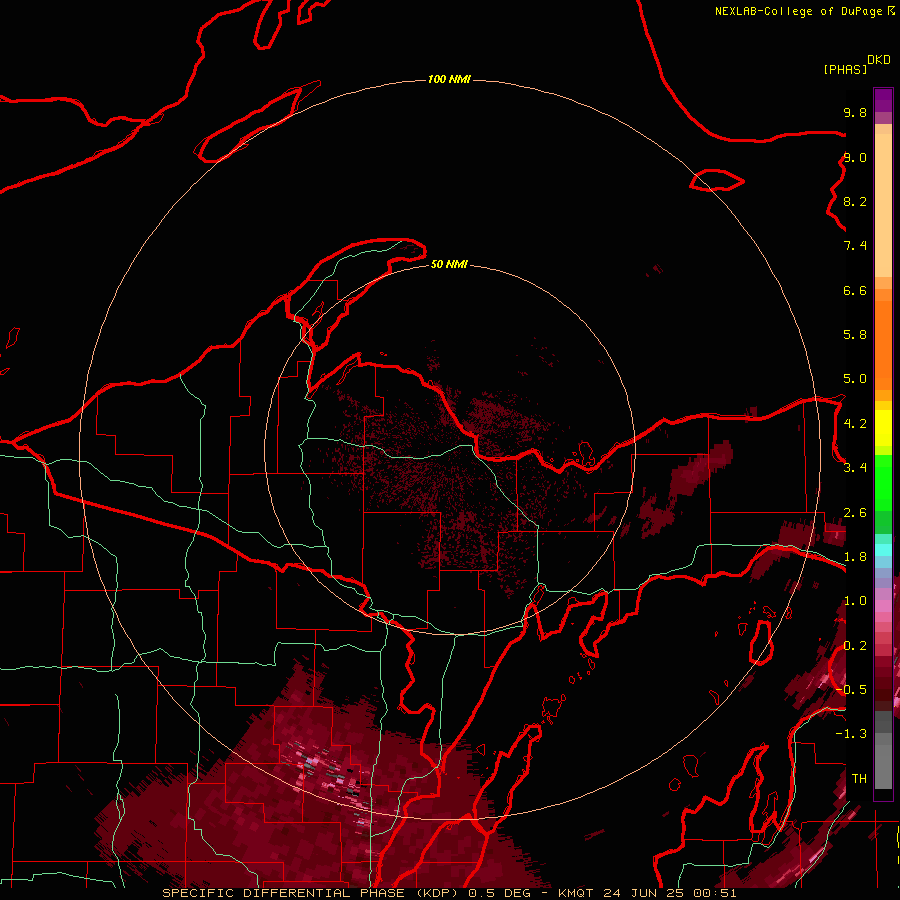This screenshot has width=900, height=900.
Task: Select the 50 NMI range ring label
Action: [449, 264]
